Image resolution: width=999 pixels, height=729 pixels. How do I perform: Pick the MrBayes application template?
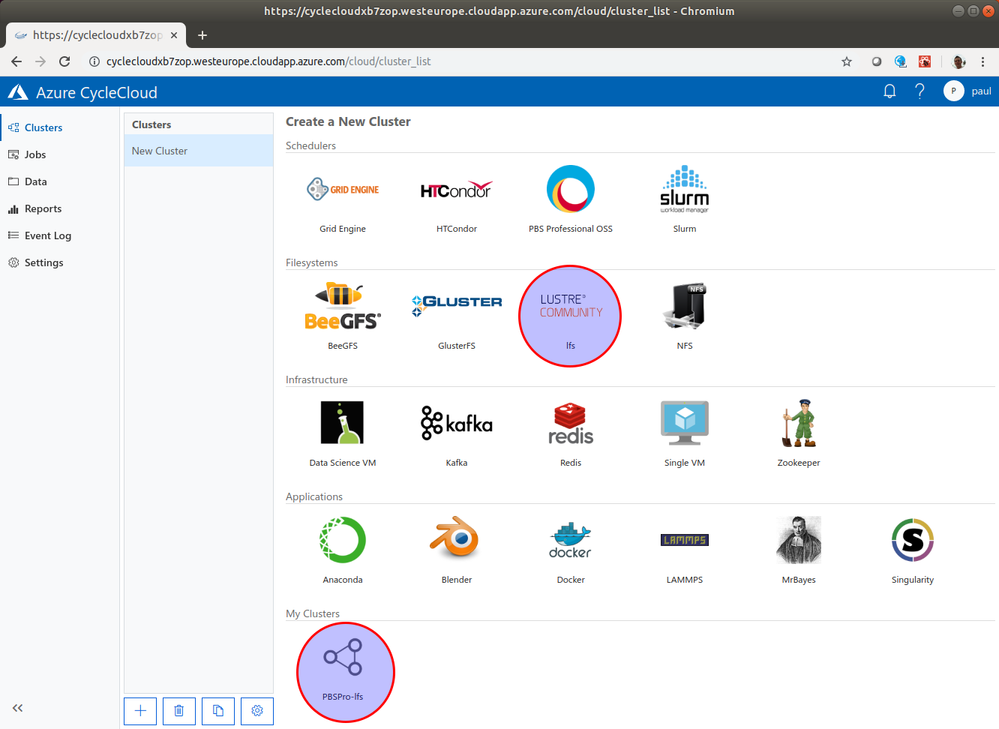[x=798, y=550]
